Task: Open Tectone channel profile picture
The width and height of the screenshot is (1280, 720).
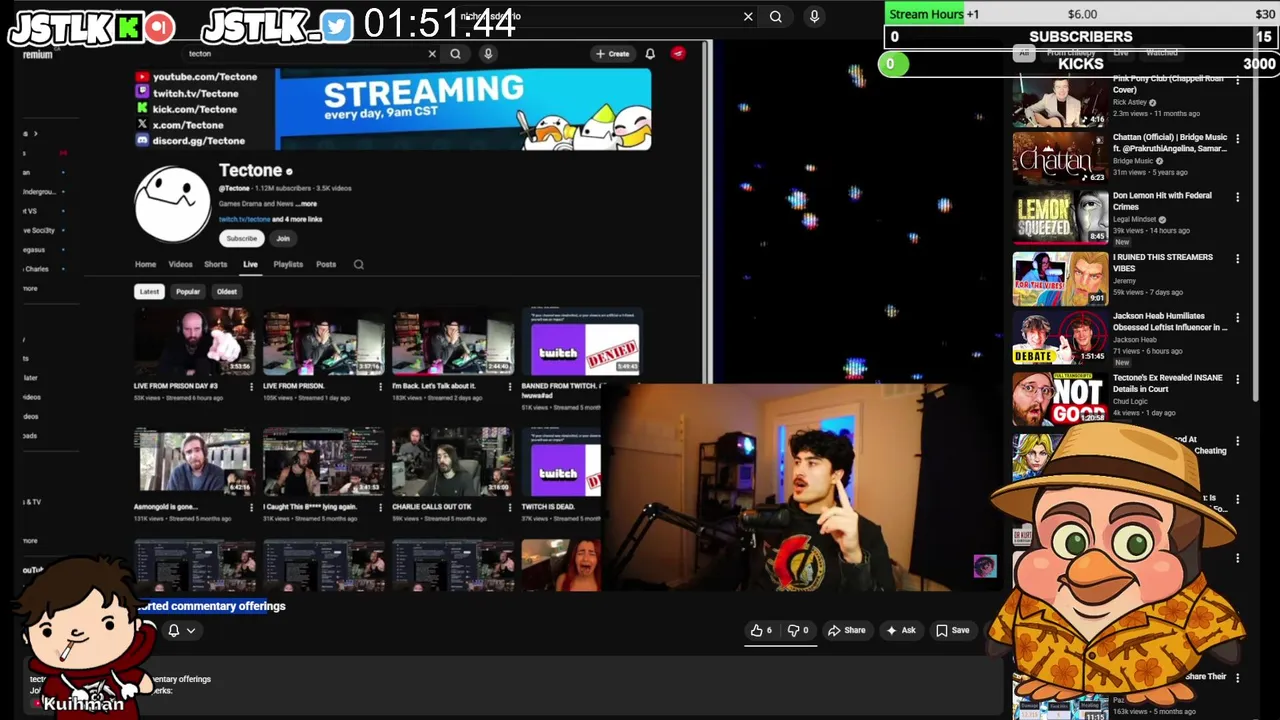Action: (173, 204)
